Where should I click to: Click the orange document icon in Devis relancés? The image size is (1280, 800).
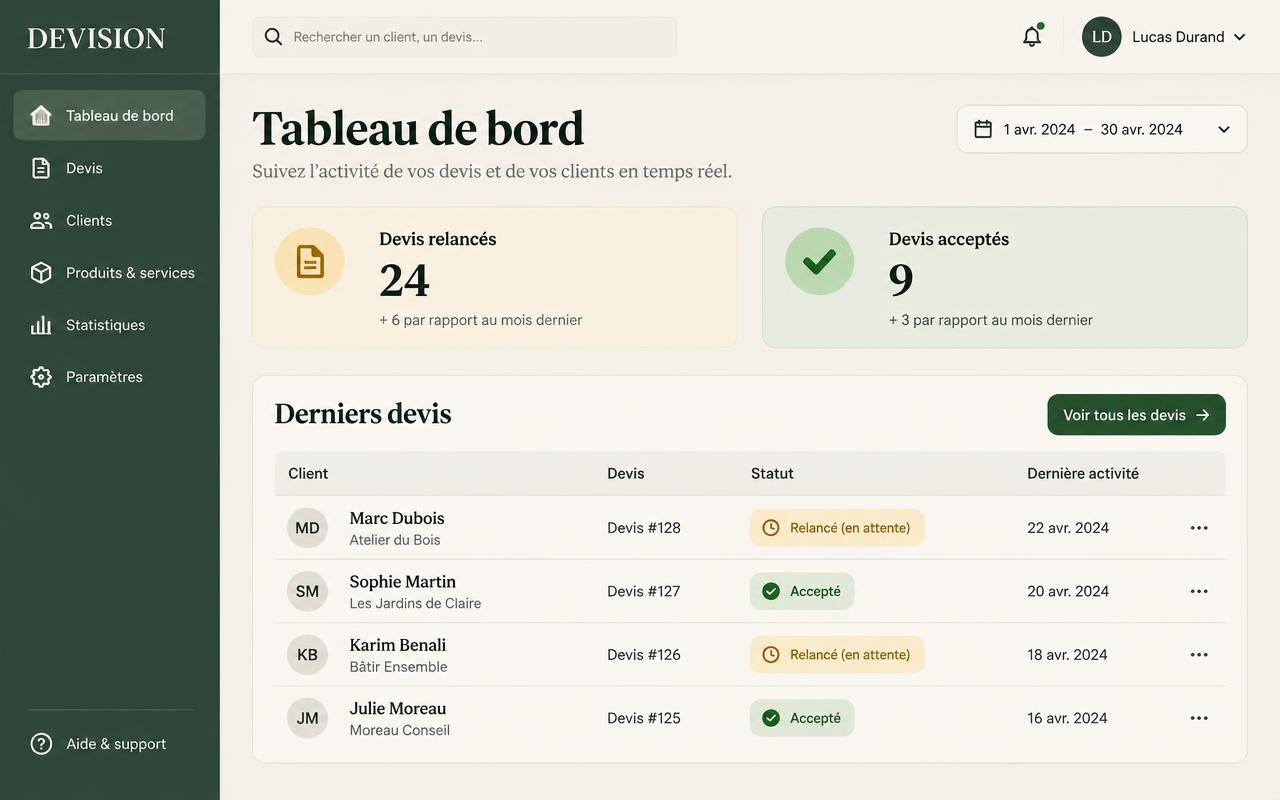310,262
